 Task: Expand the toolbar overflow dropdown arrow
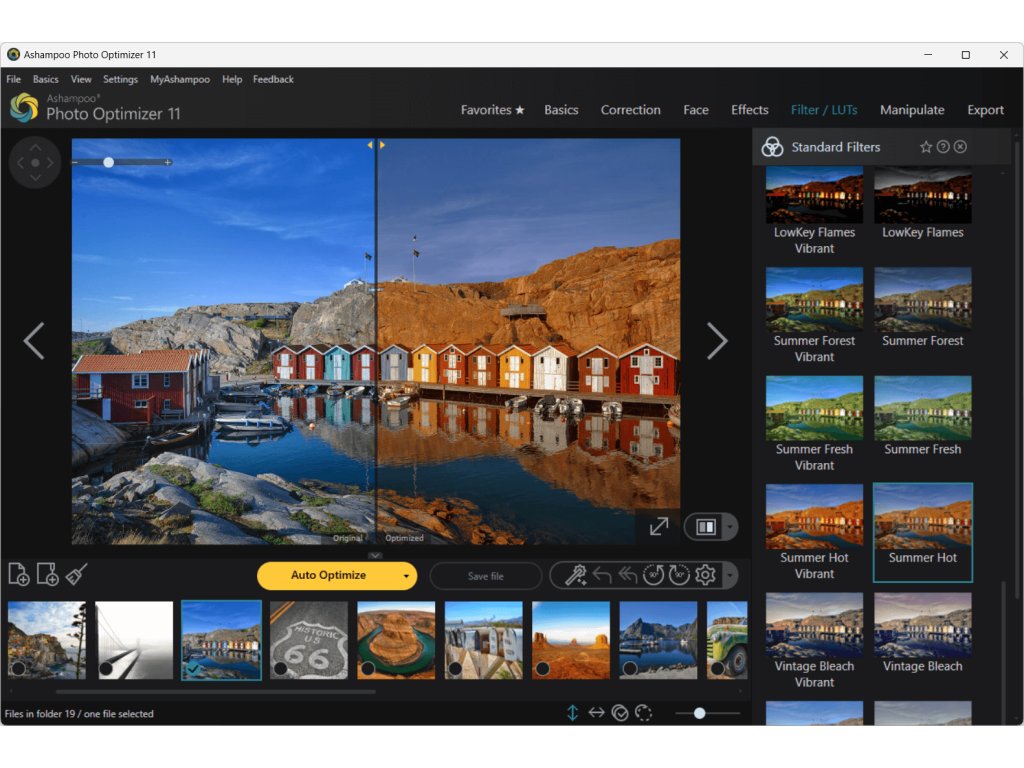[x=730, y=576]
